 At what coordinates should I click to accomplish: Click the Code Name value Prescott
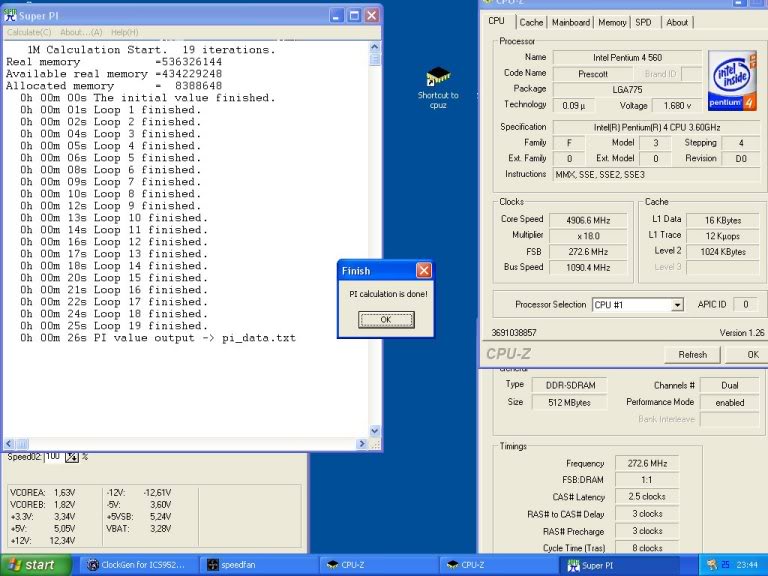(x=593, y=74)
